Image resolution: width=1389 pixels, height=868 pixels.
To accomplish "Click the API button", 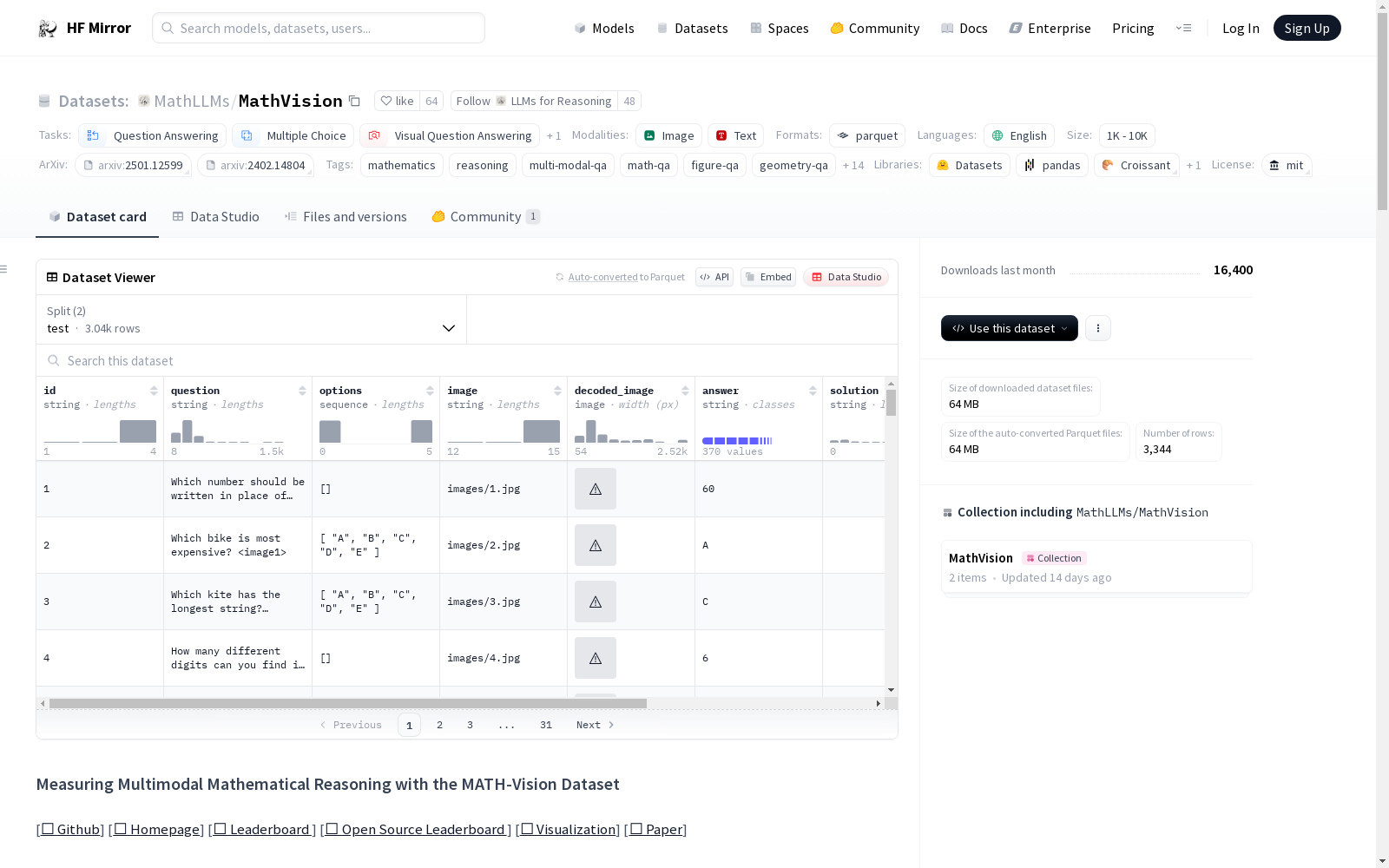I will tap(714, 277).
